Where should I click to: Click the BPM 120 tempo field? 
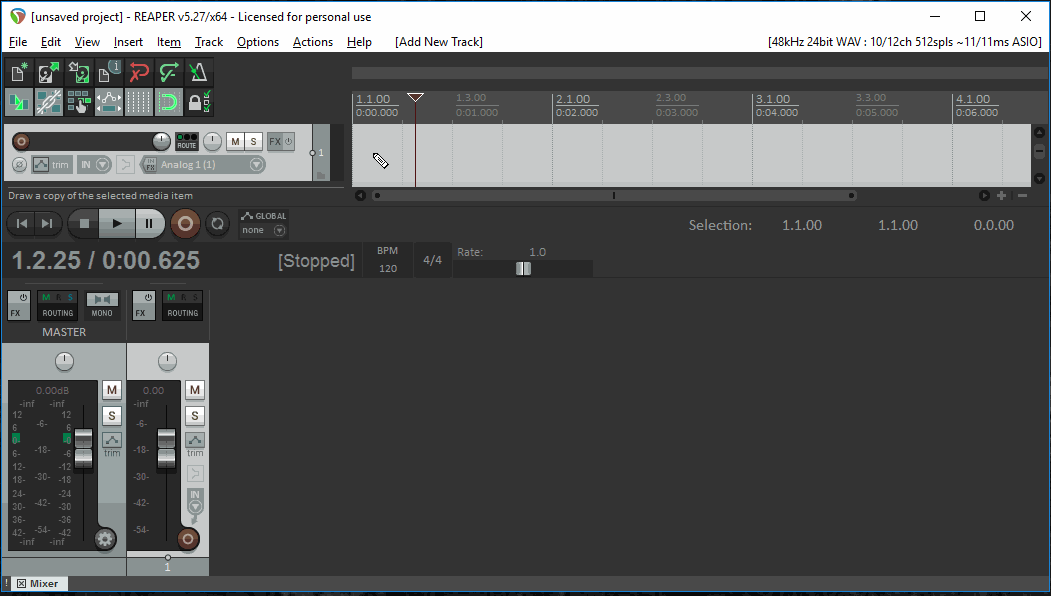(387, 259)
